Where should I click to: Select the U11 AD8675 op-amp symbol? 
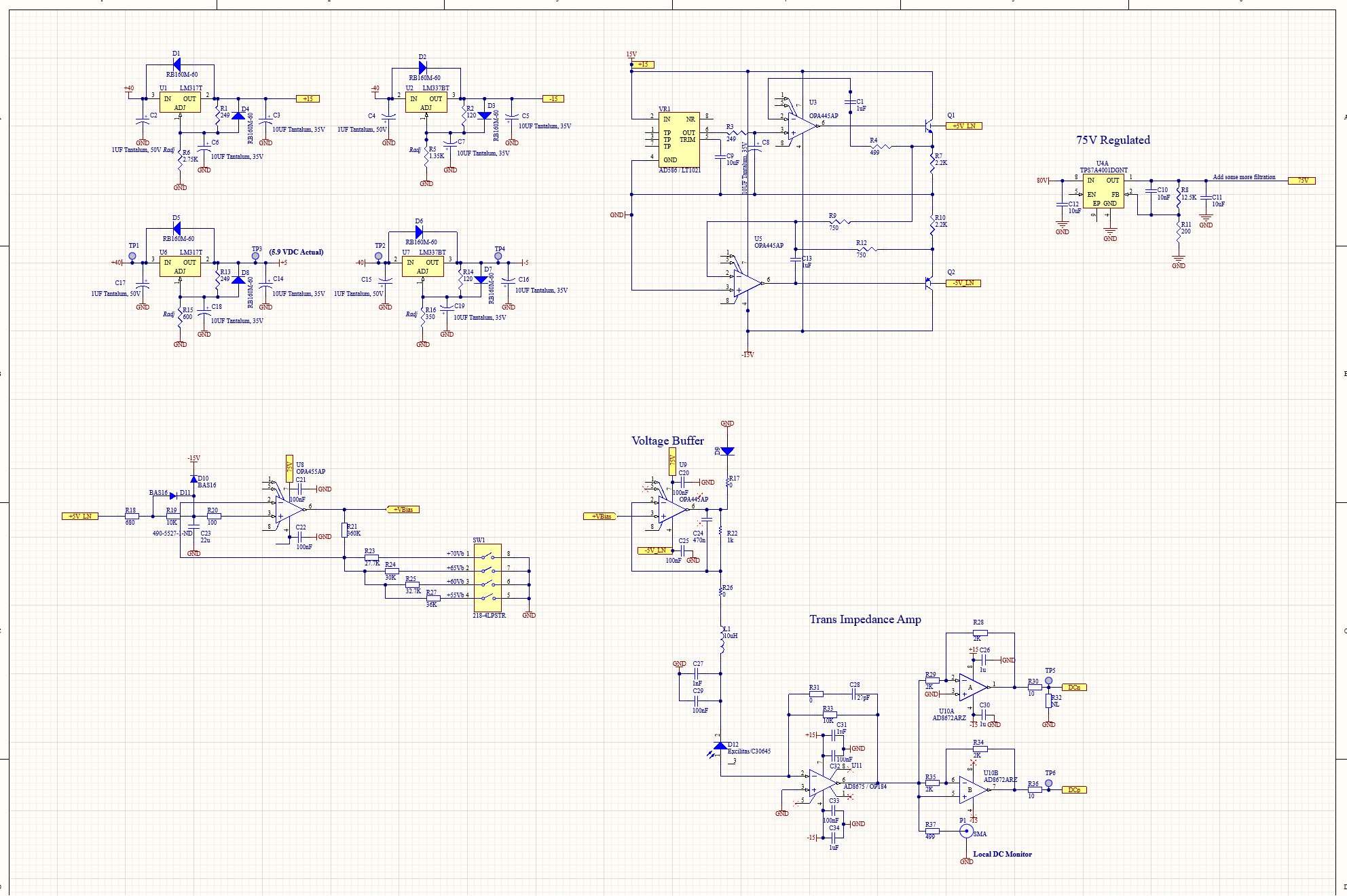824,783
